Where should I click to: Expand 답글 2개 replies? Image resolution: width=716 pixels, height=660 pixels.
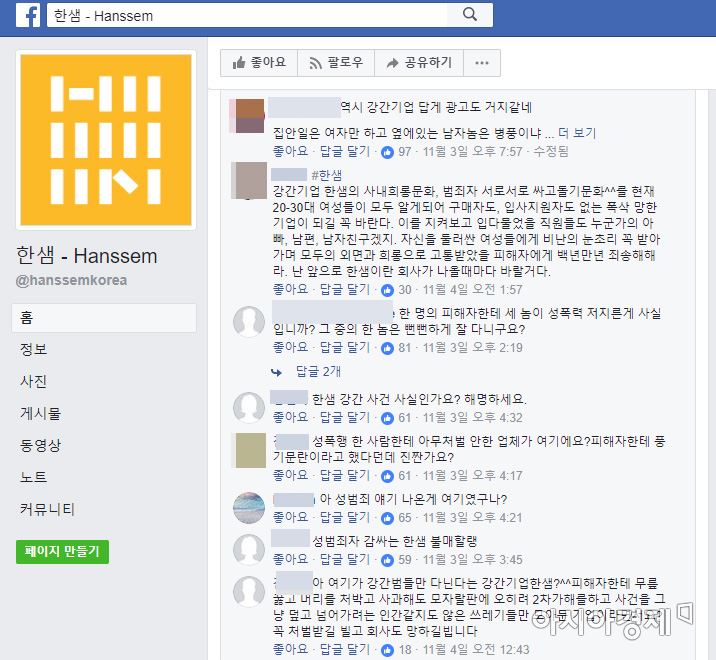318,371
